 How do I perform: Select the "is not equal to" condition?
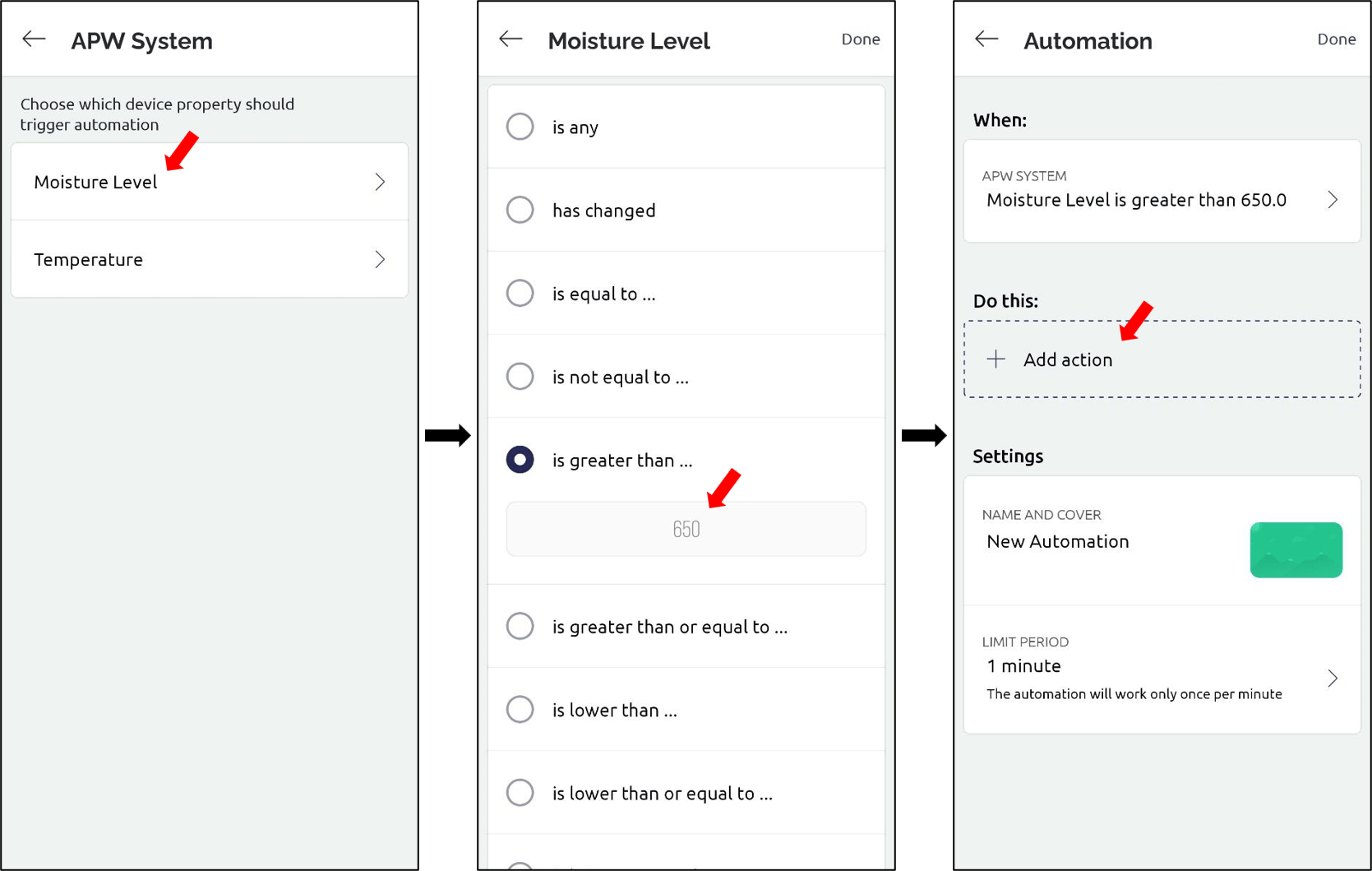click(520, 376)
